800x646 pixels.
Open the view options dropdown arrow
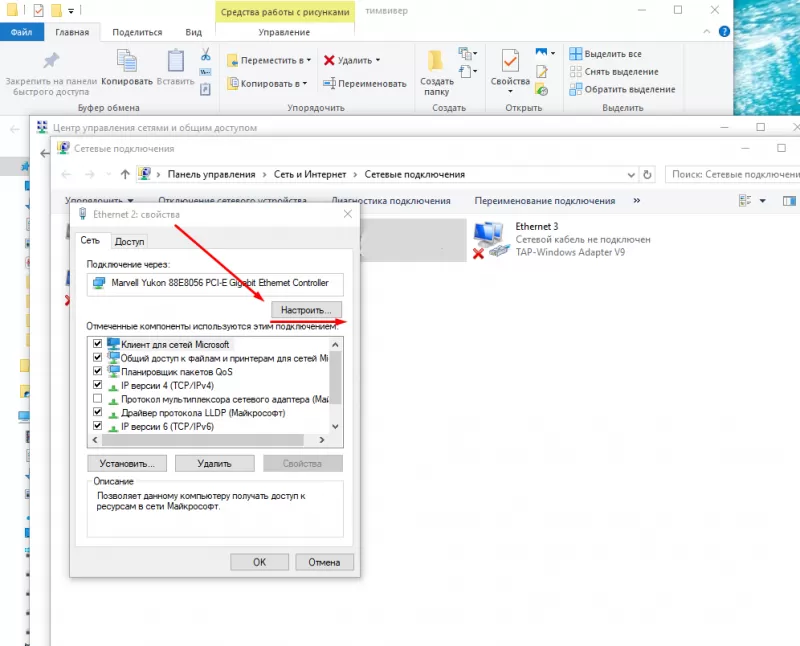(x=763, y=201)
